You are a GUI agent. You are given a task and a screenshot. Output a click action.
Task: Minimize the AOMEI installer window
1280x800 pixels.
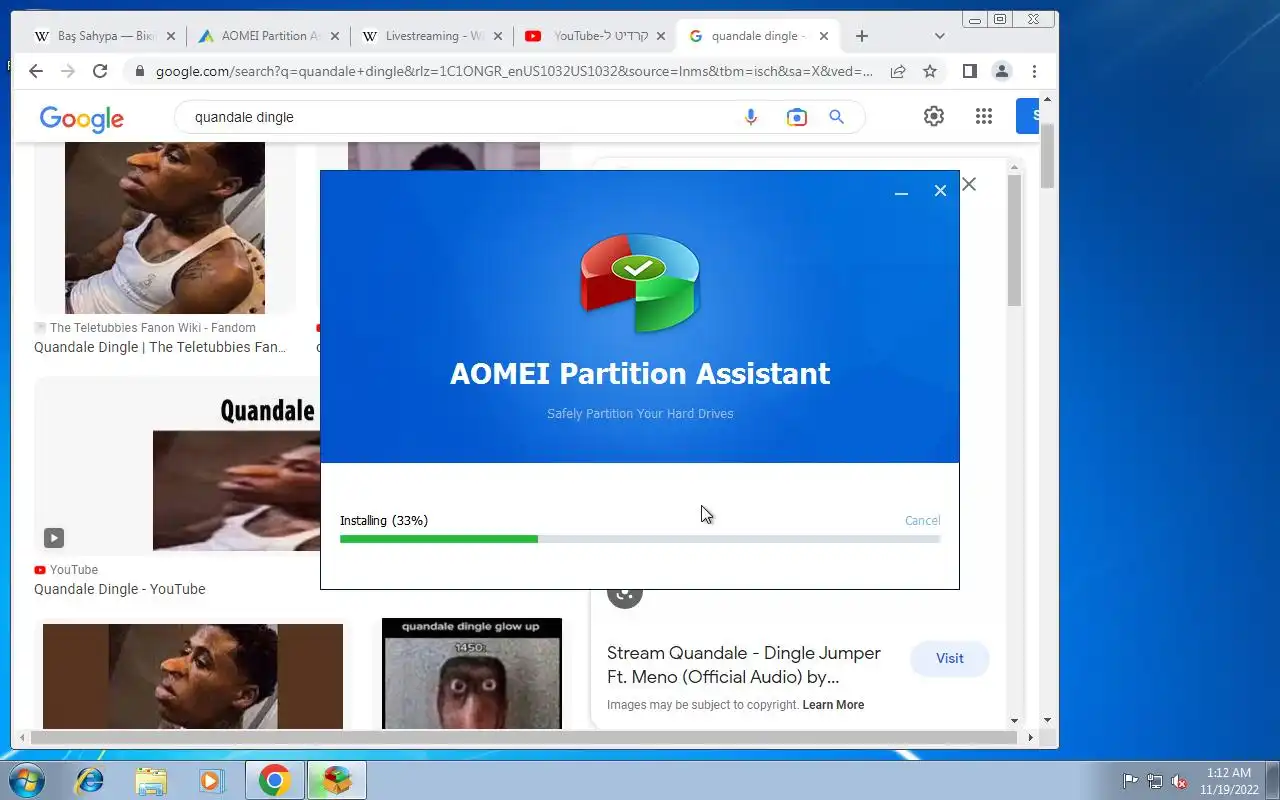coord(901,191)
